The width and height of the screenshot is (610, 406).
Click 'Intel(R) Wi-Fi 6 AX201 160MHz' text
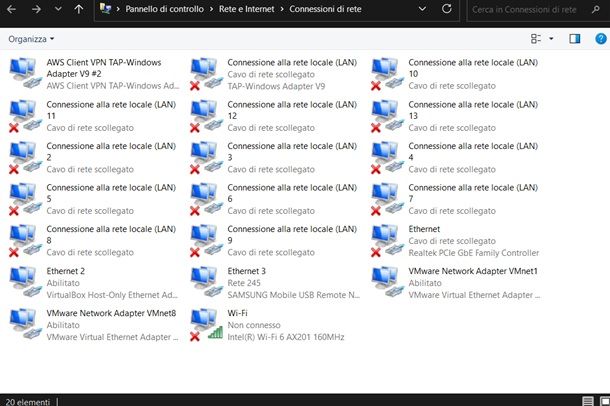pyautogui.click(x=286, y=337)
